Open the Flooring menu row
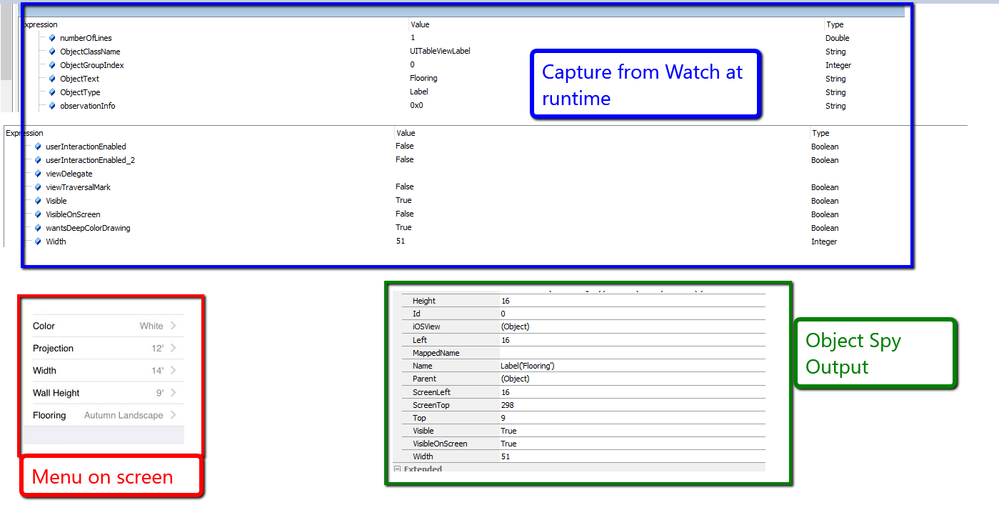Viewport: 999px width, 508px height. pos(104,415)
